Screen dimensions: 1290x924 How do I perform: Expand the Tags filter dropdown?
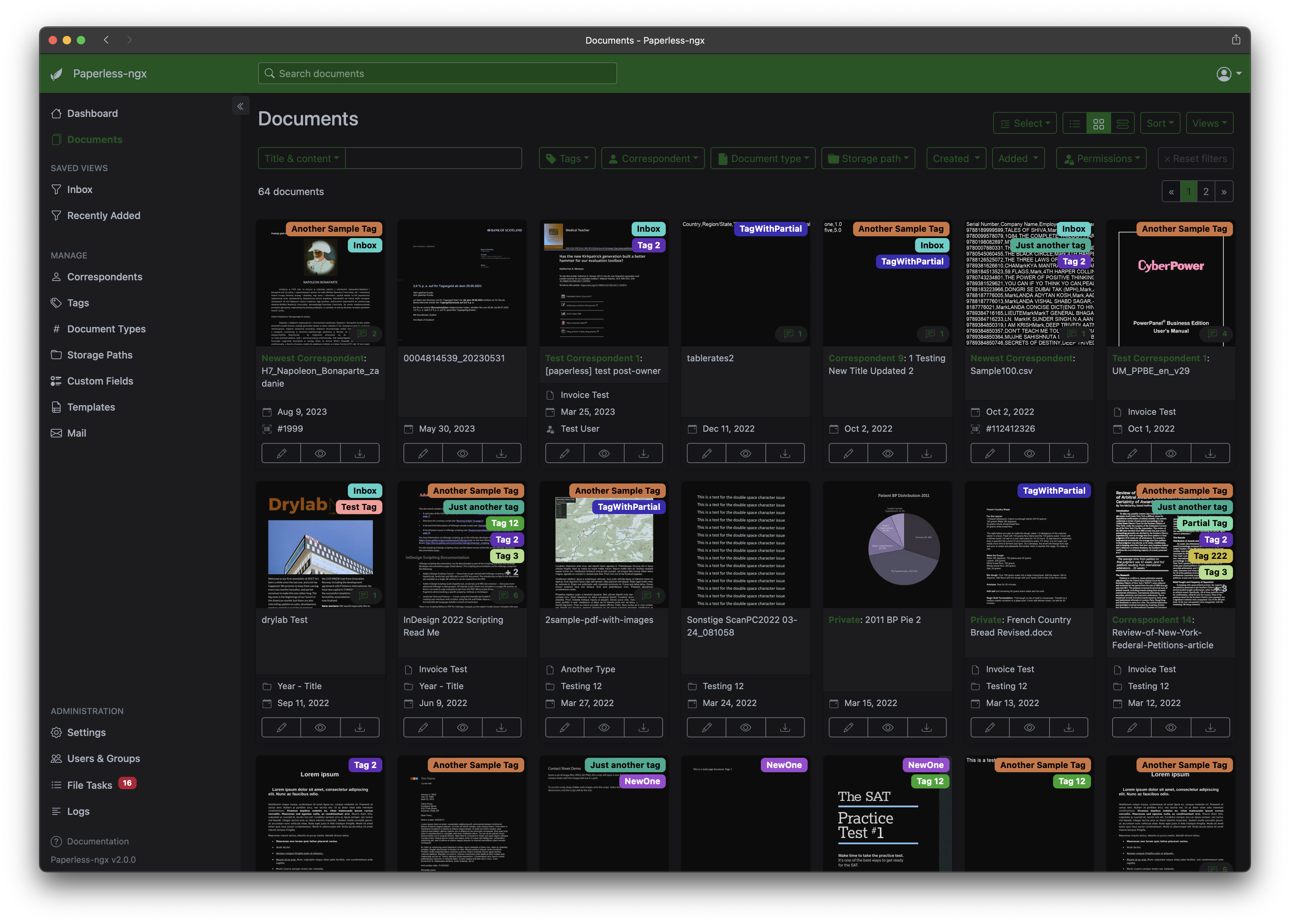(x=567, y=159)
